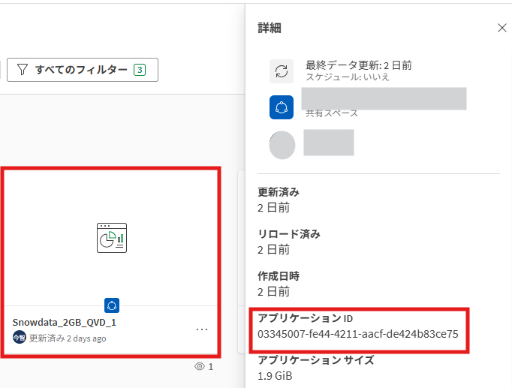This screenshot has height=388, width=512.
Task: Click the funnel filter icon
Action: (x=22, y=70)
